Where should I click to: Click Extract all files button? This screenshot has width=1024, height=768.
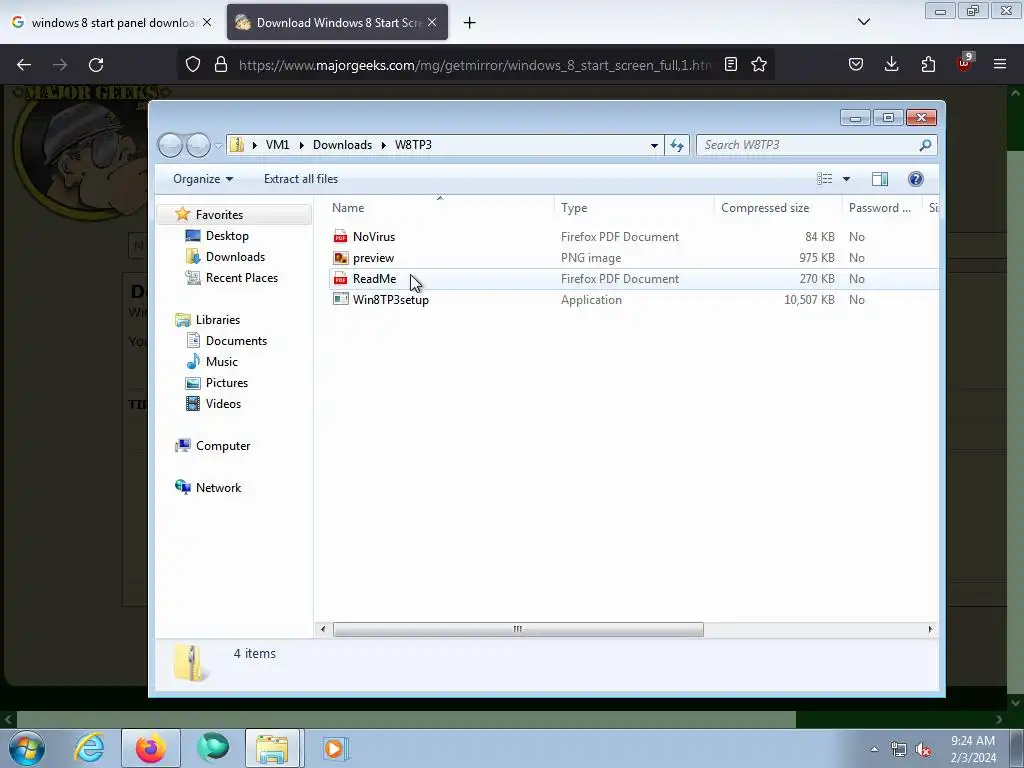pos(301,179)
